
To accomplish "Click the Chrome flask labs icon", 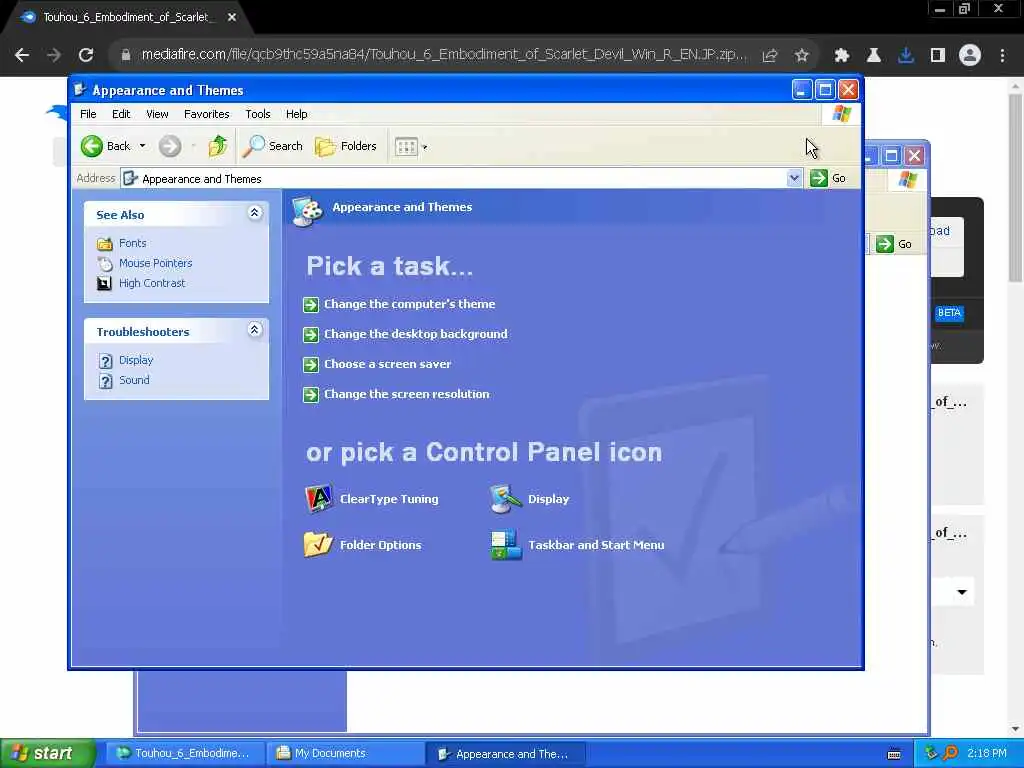I will tap(874, 56).
